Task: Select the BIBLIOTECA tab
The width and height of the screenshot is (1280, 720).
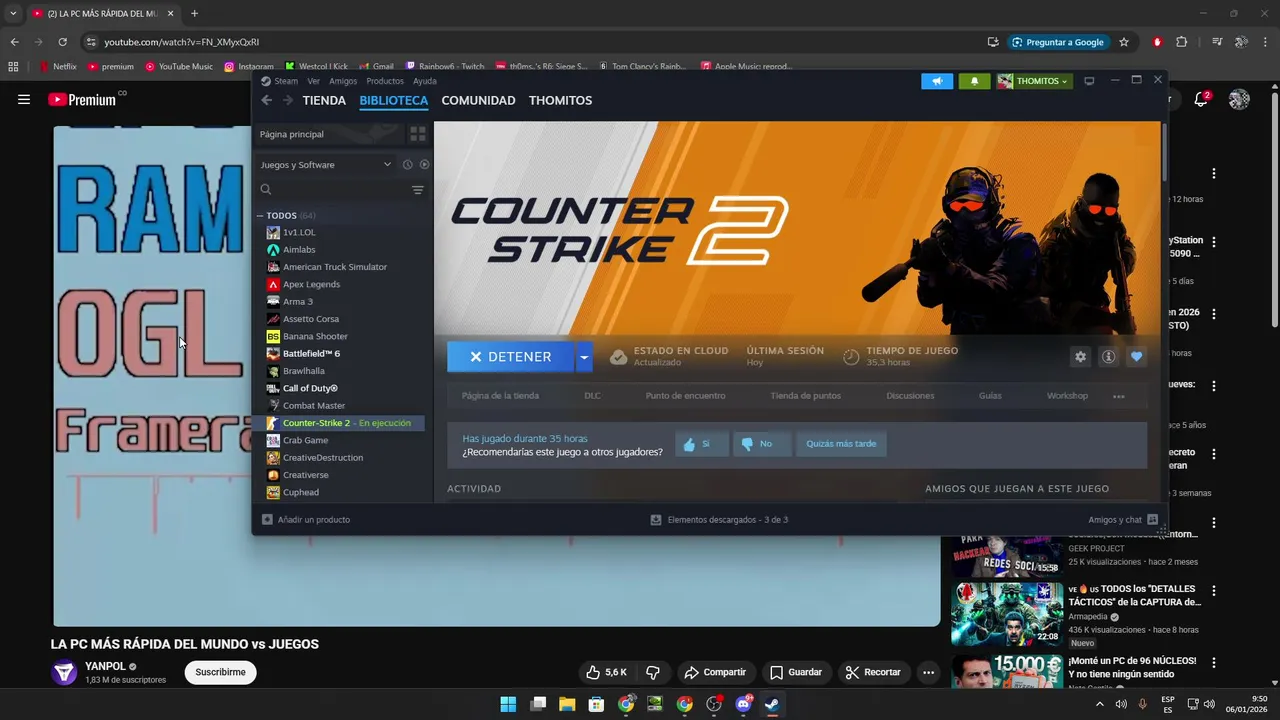Action: tap(394, 100)
